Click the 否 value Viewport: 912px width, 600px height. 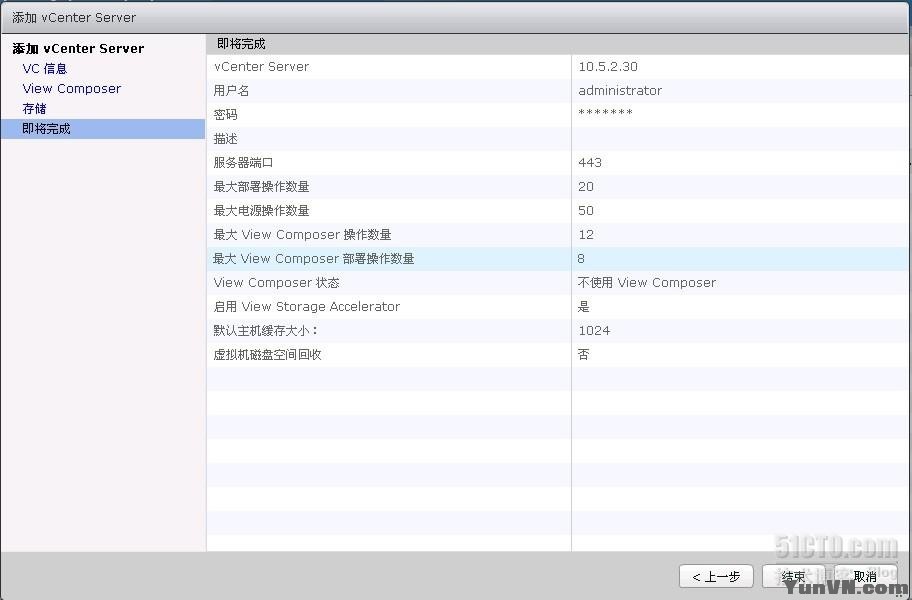pyautogui.click(x=583, y=355)
